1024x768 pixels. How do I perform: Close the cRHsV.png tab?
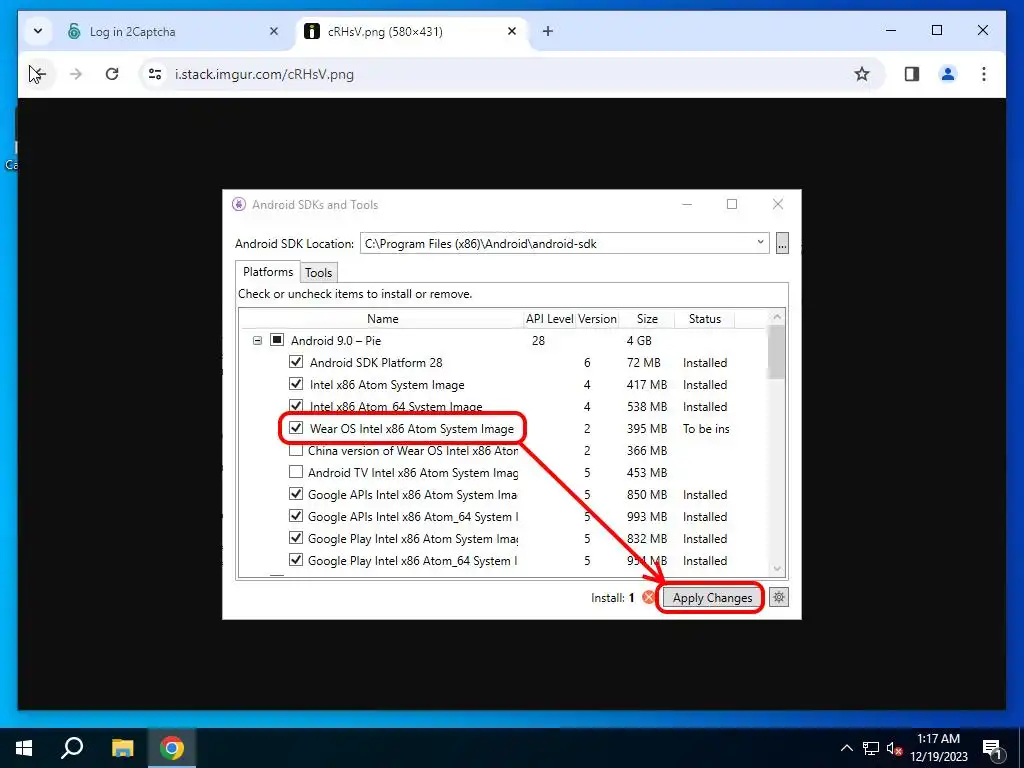click(512, 31)
